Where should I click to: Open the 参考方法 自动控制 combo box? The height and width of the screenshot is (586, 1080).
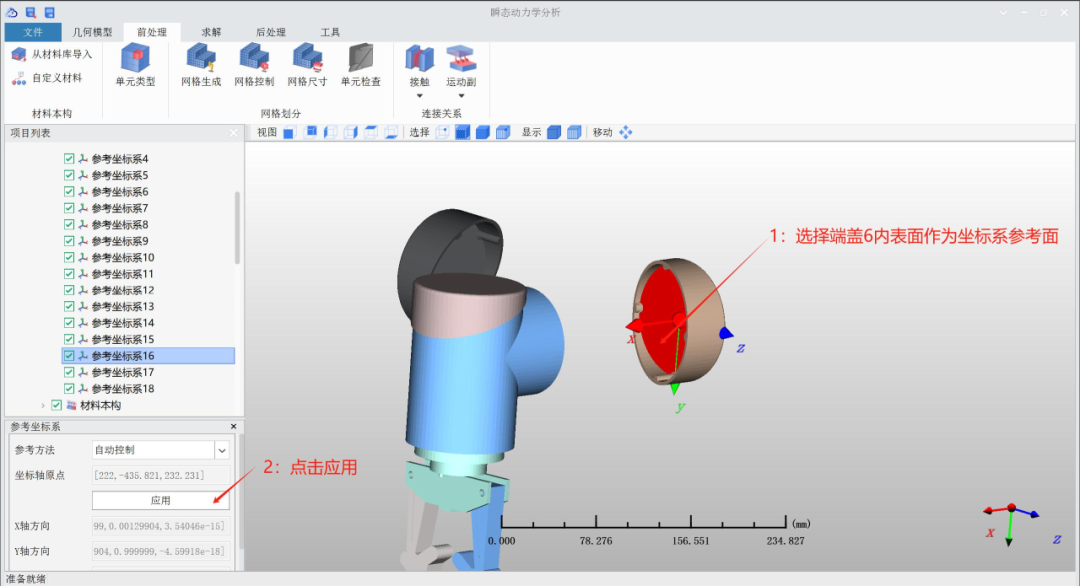(x=160, y=450)
